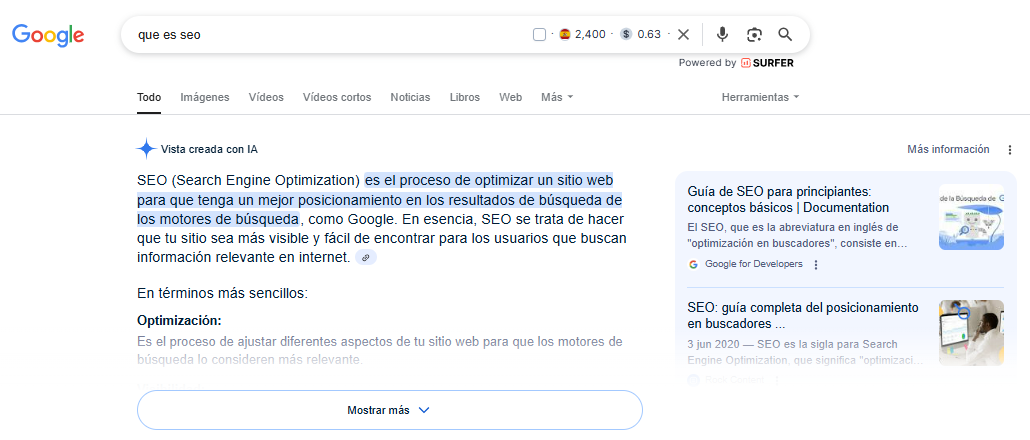Click the 'En términos más sencillos:' text

(x=222, y=293)
